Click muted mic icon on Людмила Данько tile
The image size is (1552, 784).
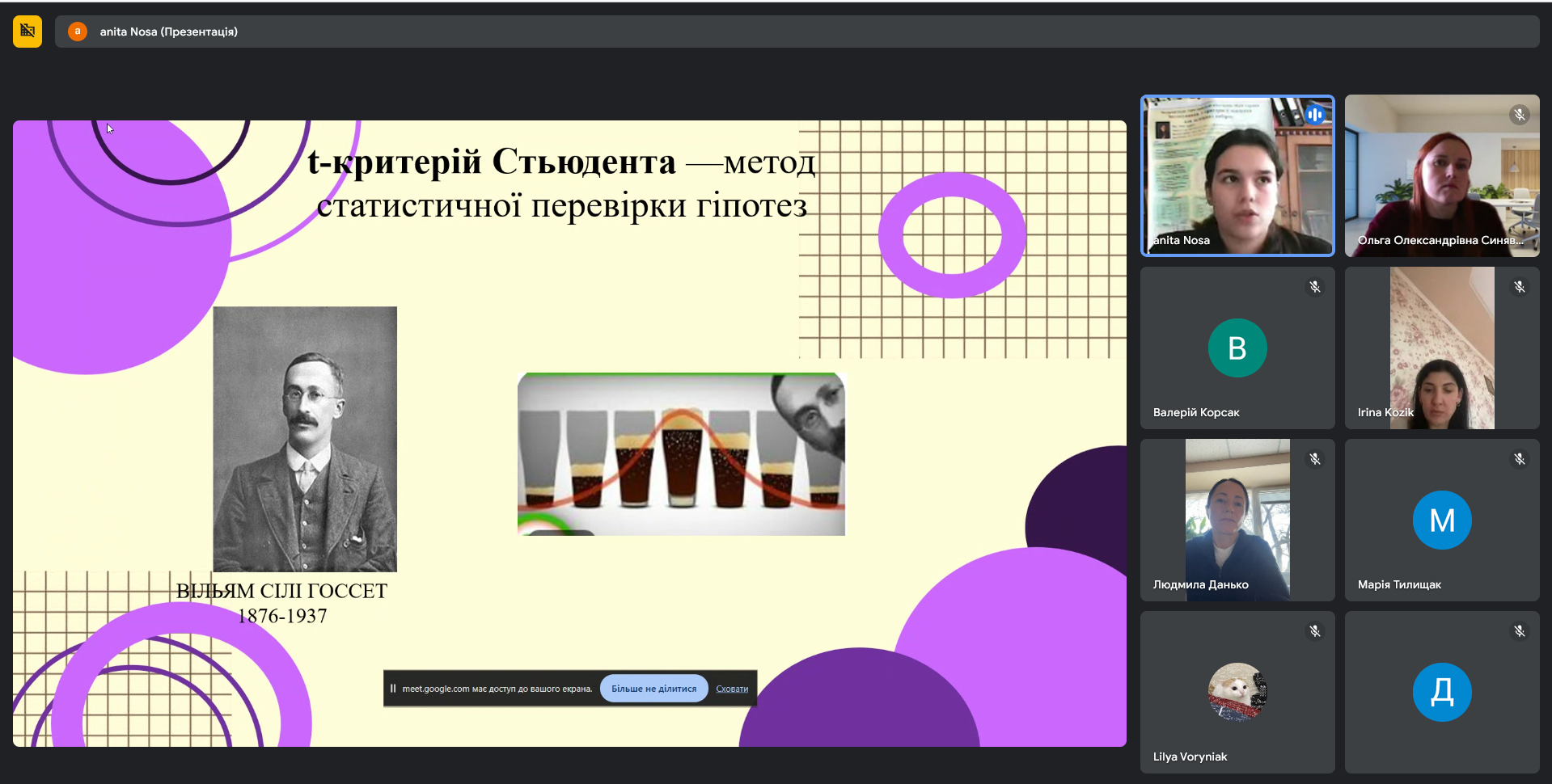[1315, 459]
